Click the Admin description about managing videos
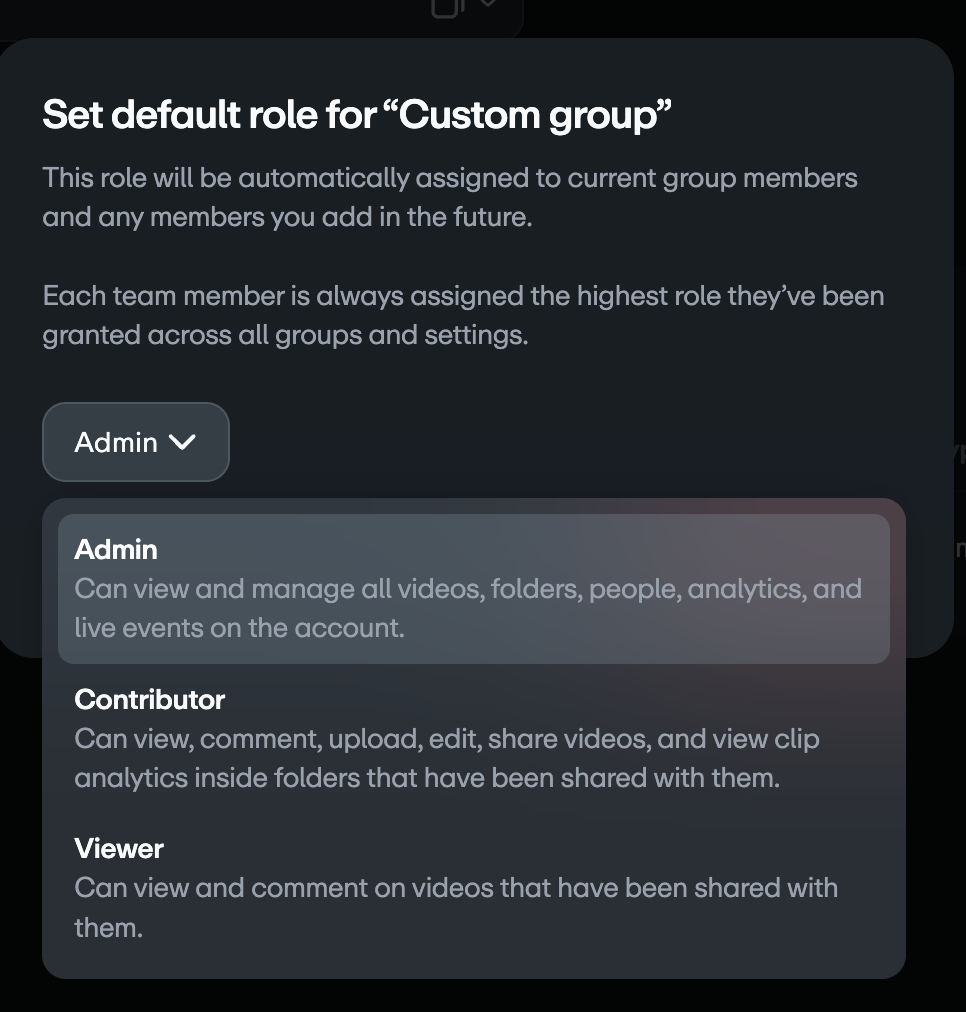This screenshot has width=966, height=1012. 467,608
